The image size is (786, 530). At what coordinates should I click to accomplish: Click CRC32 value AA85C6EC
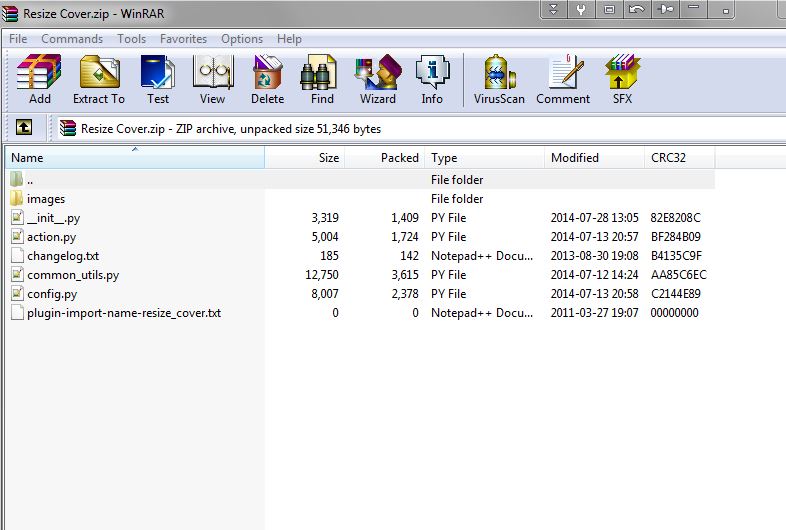click(x=678, y=275)
